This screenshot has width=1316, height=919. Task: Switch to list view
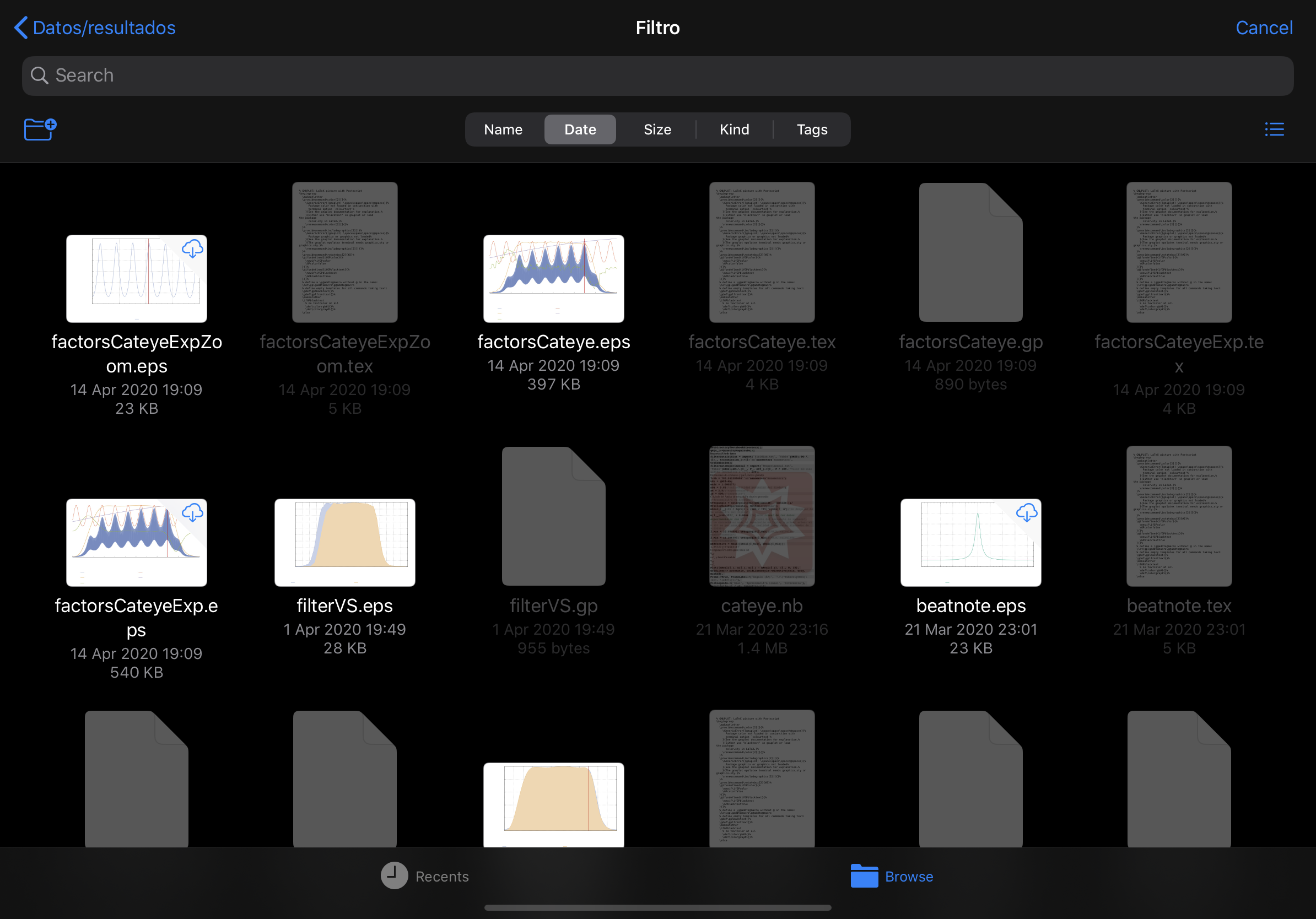[x=1275, y=129]
